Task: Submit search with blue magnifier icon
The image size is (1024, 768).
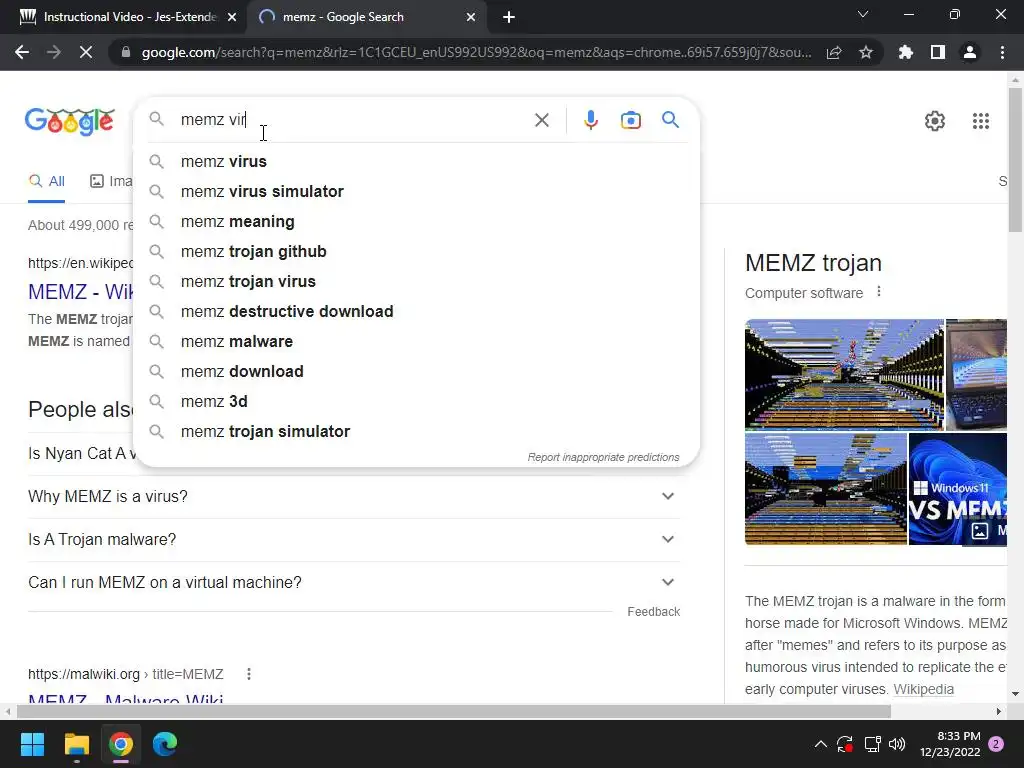Action: [670, 120]
